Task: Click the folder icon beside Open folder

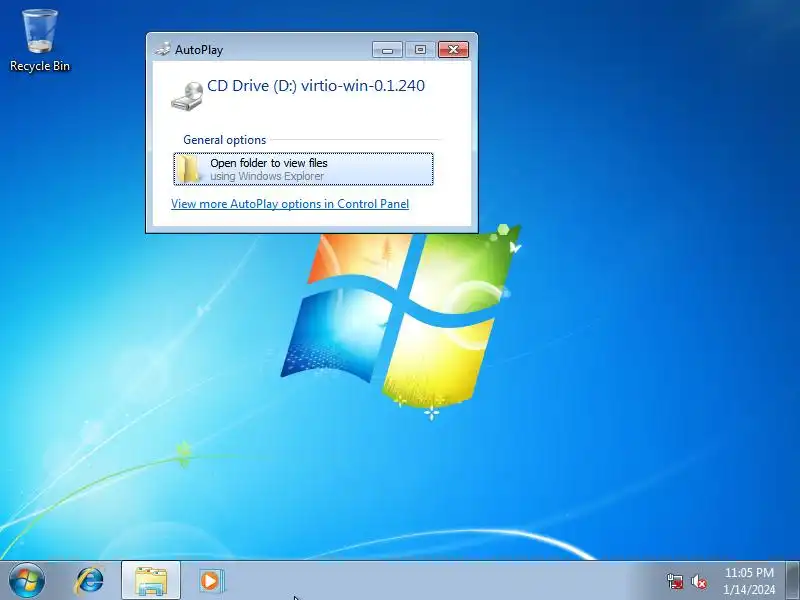Action: pos(190,169)
